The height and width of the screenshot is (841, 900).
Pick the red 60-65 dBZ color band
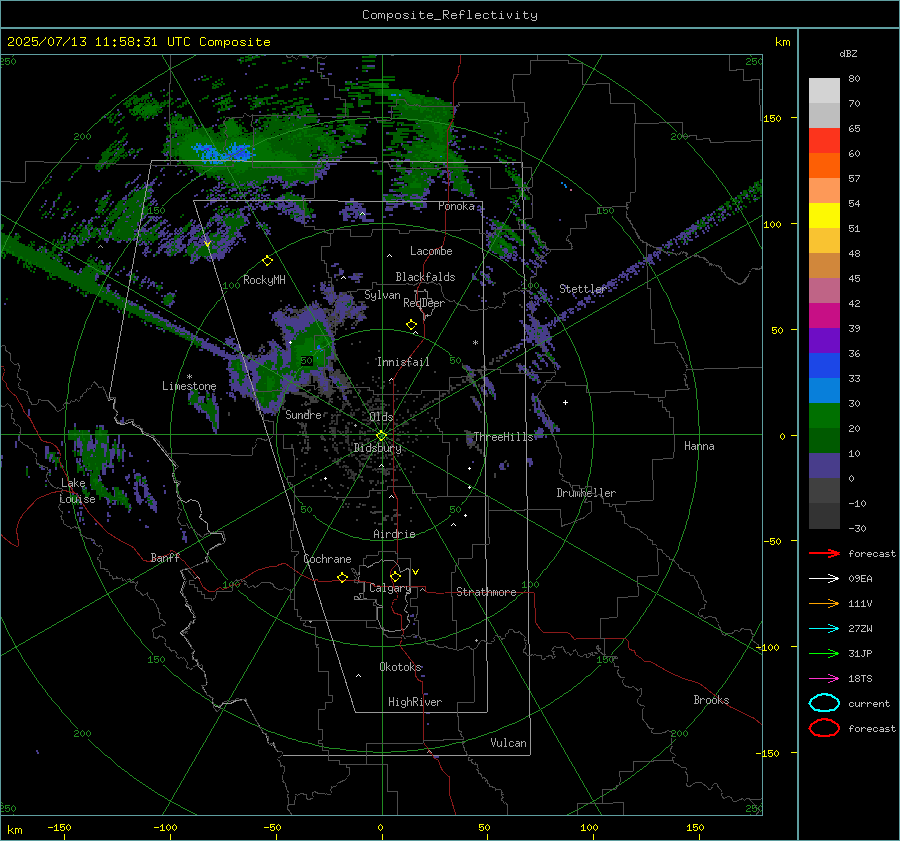coord(824,141)
